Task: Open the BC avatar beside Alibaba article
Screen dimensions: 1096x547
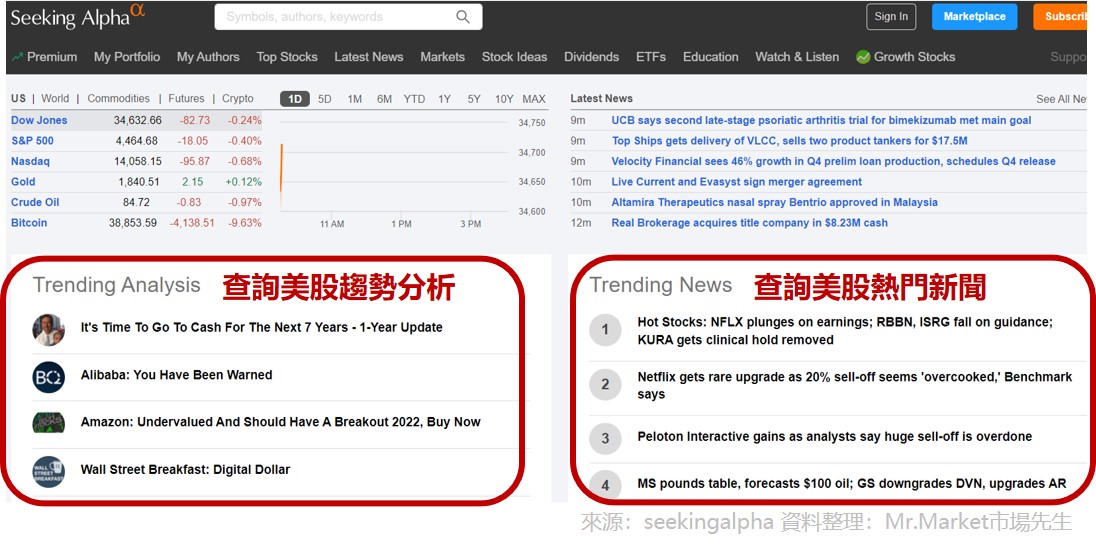Action: click(x=48, y=377)
